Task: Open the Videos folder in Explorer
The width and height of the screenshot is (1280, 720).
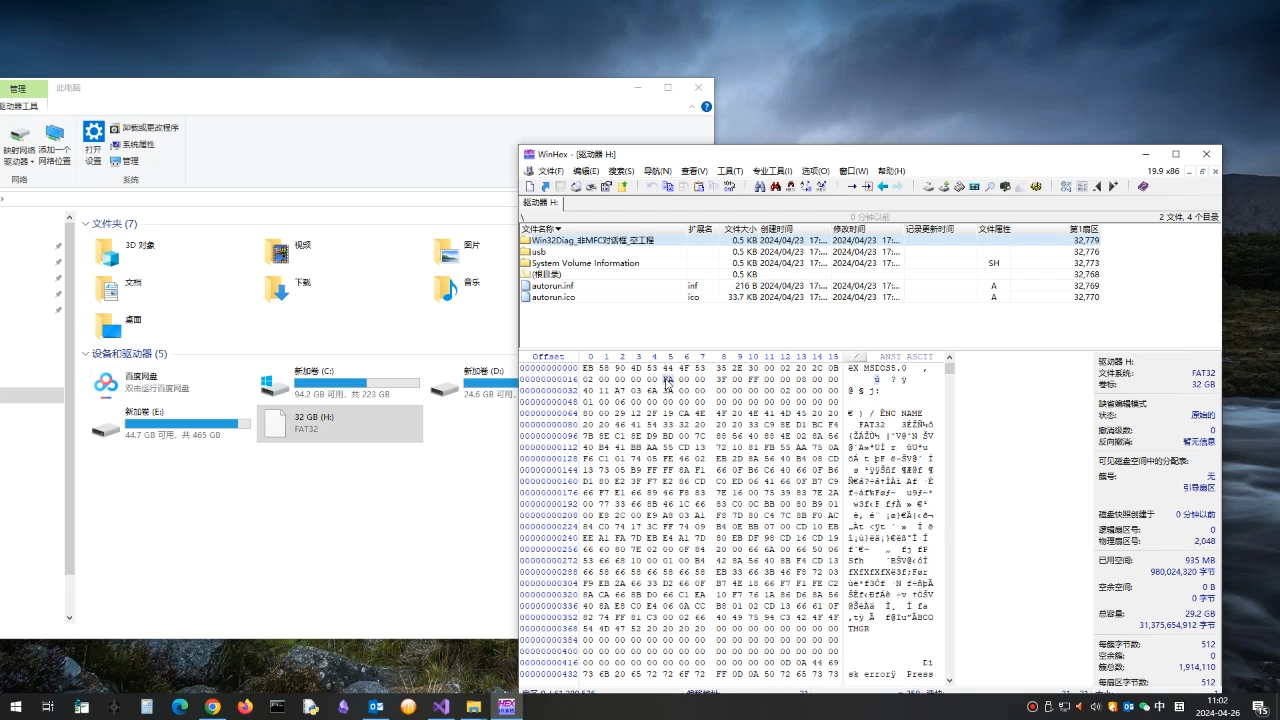Action: coord(276,251)
